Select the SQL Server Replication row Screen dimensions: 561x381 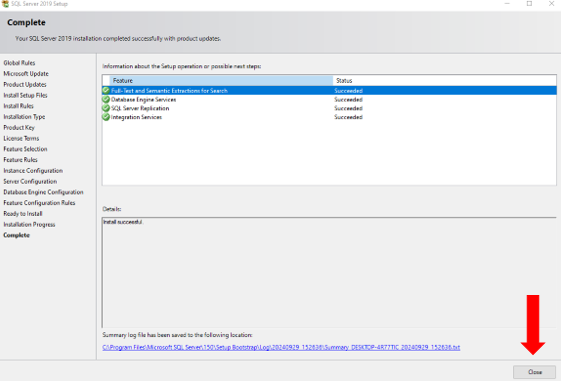pos(329,108)
